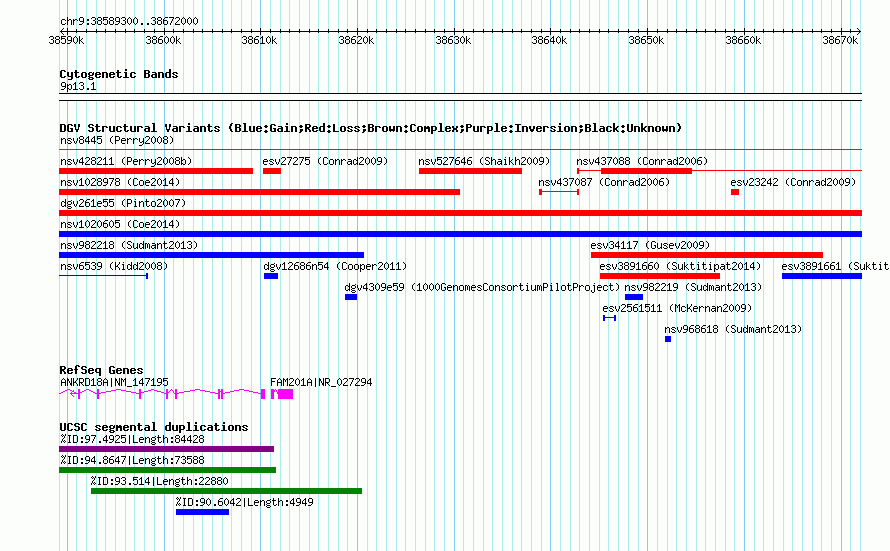This screenshot has width=890, height=551.
Task: Click the esv34117 (Gusev2009) red bar
Action: [x=707, y=255]
